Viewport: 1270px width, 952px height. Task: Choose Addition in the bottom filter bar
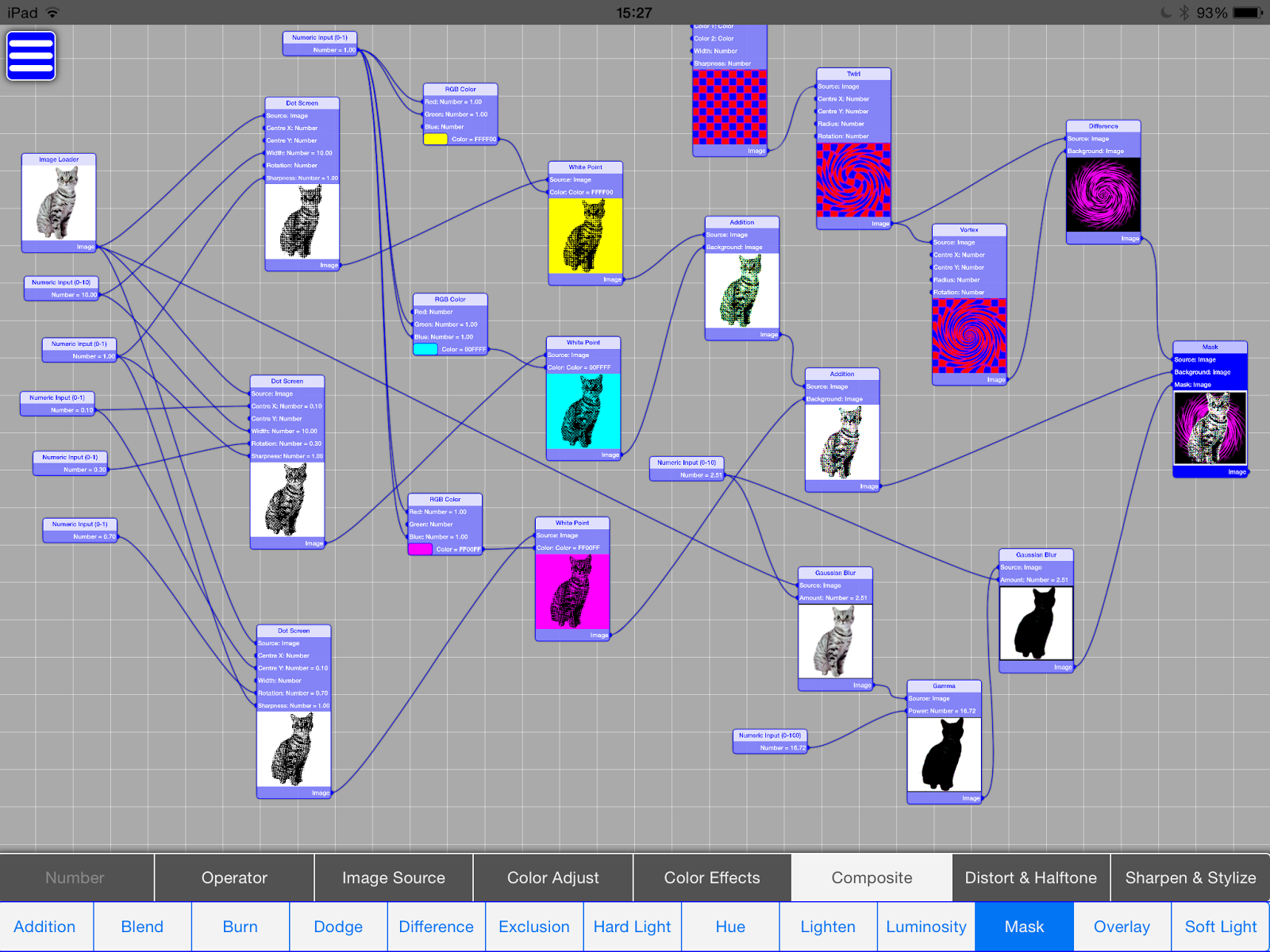click(x=44, y=927)
